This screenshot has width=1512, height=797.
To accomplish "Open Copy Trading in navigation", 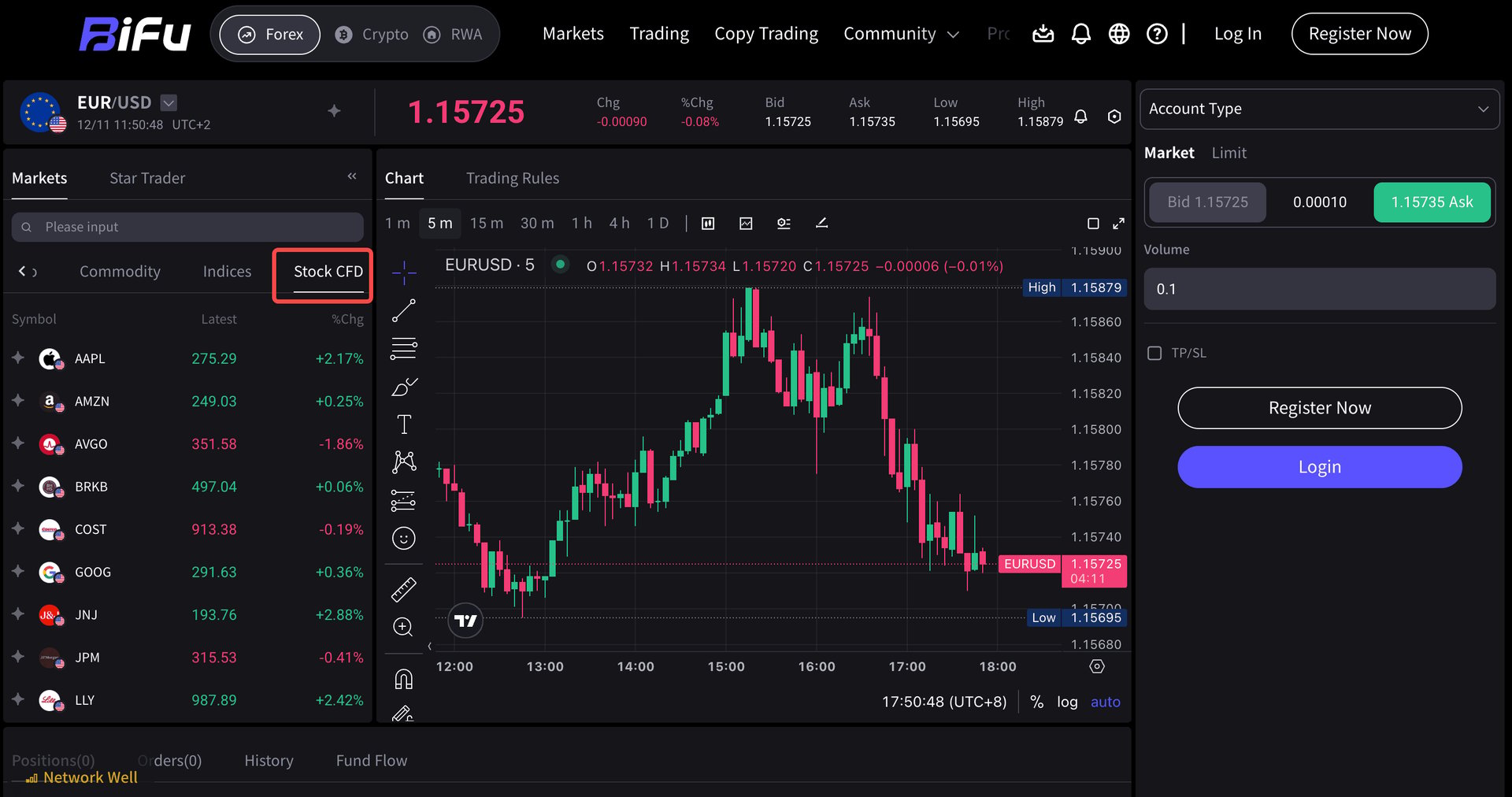I will tap(766, 34).
